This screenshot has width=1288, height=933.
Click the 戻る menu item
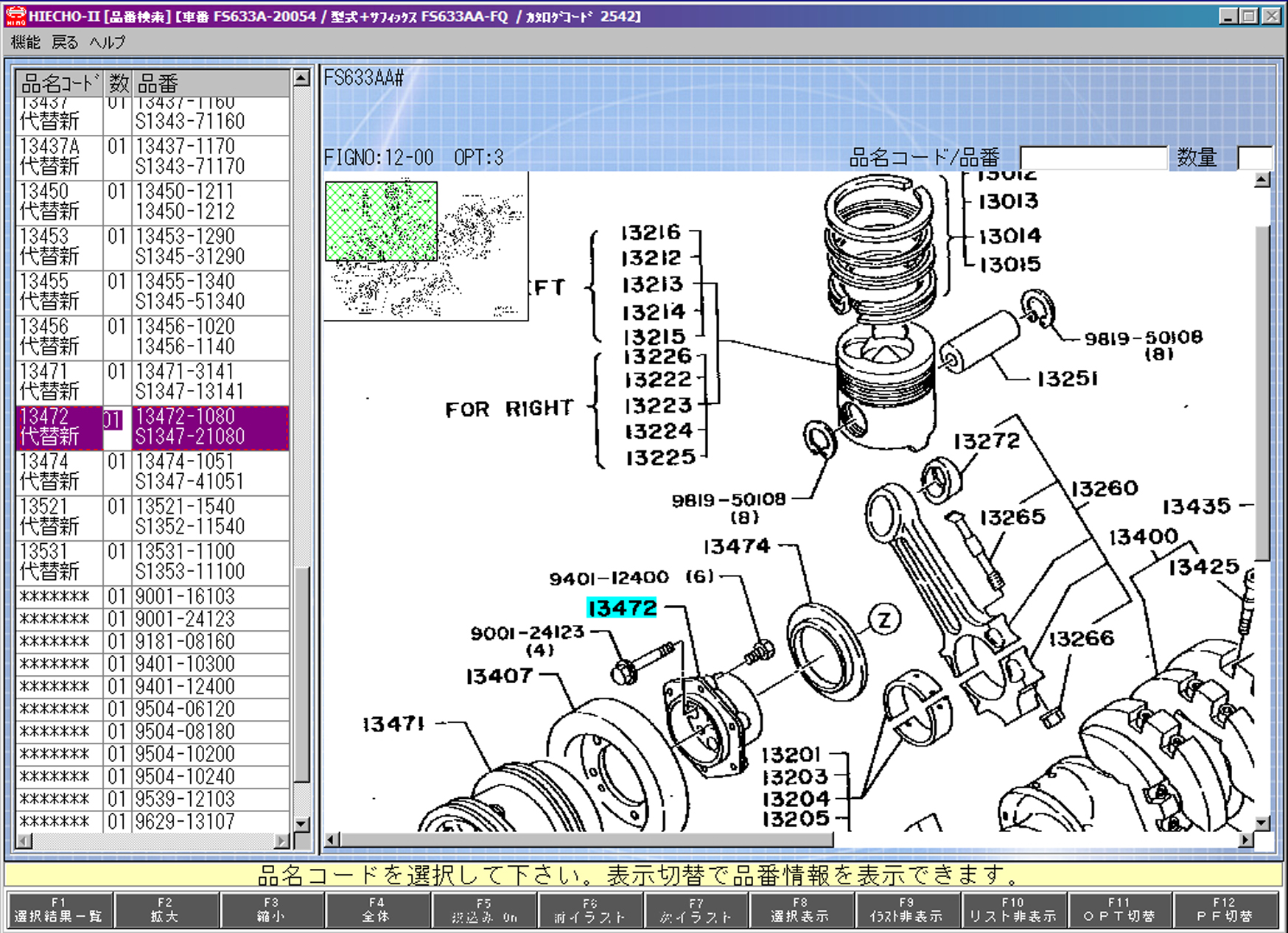click(x=65, y=43)
